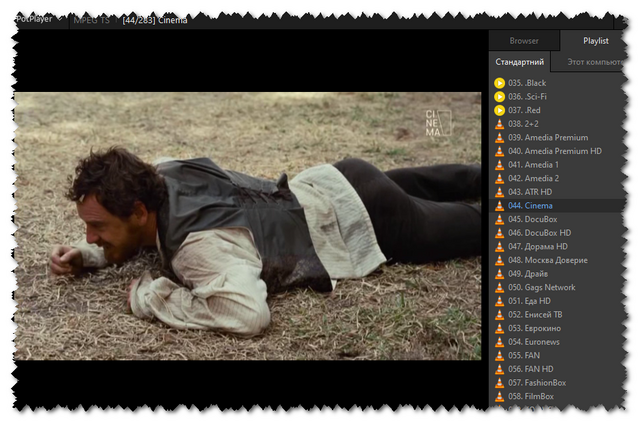640x423 pixels.
Task: Click the cone icon beside 057. FashionBox
Action: coord(500,383)
